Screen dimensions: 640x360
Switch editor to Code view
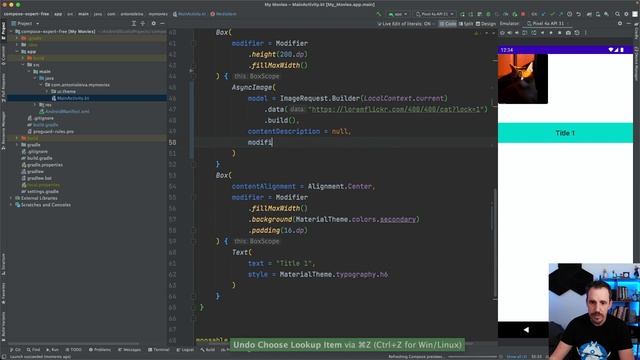[x=448, y=24]
